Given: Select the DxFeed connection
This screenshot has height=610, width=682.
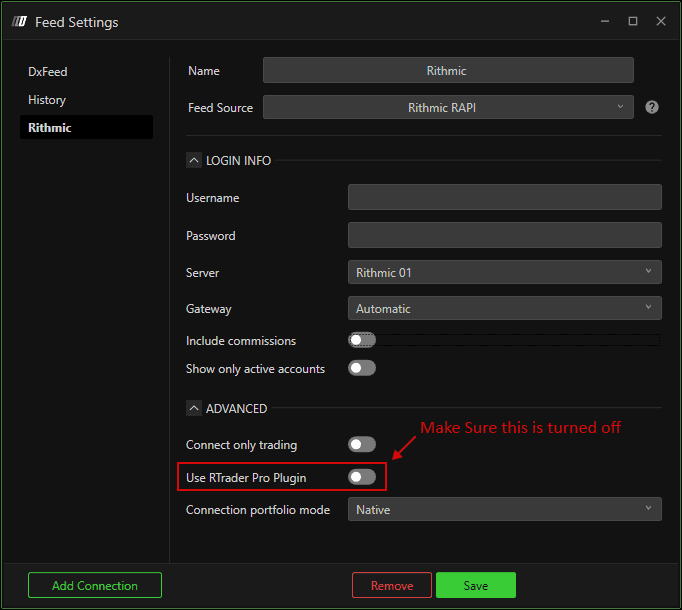Looking at the screenshot, I should tap(86, 71).
